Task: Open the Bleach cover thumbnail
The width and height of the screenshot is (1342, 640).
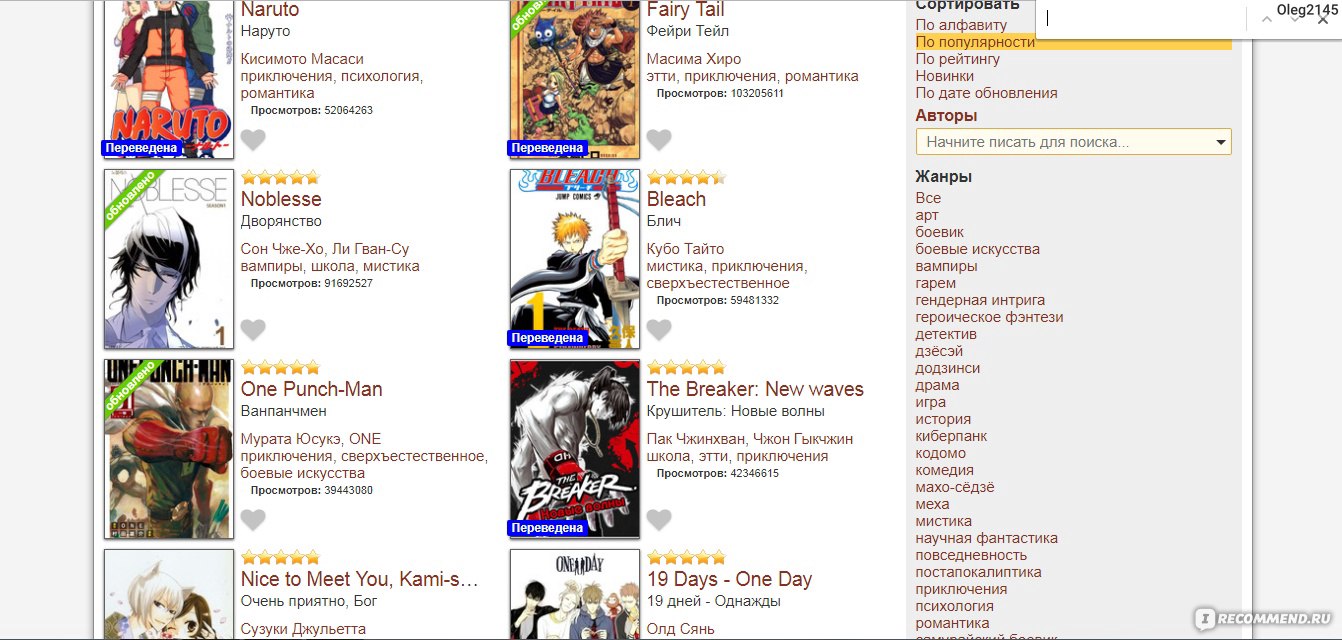Action: [574, 259]
